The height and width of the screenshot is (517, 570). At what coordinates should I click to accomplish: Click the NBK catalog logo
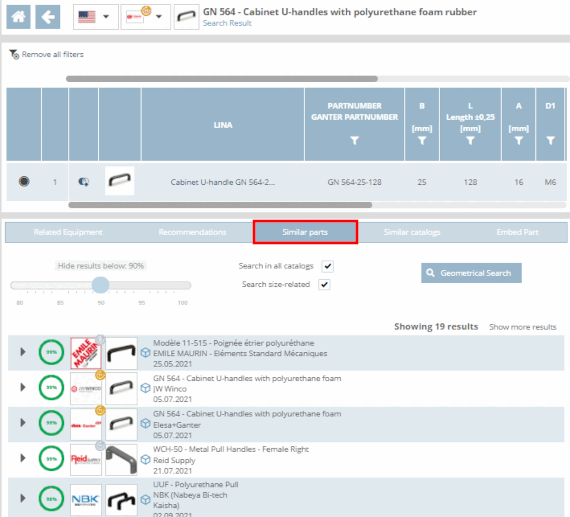(x=86, y=500)
